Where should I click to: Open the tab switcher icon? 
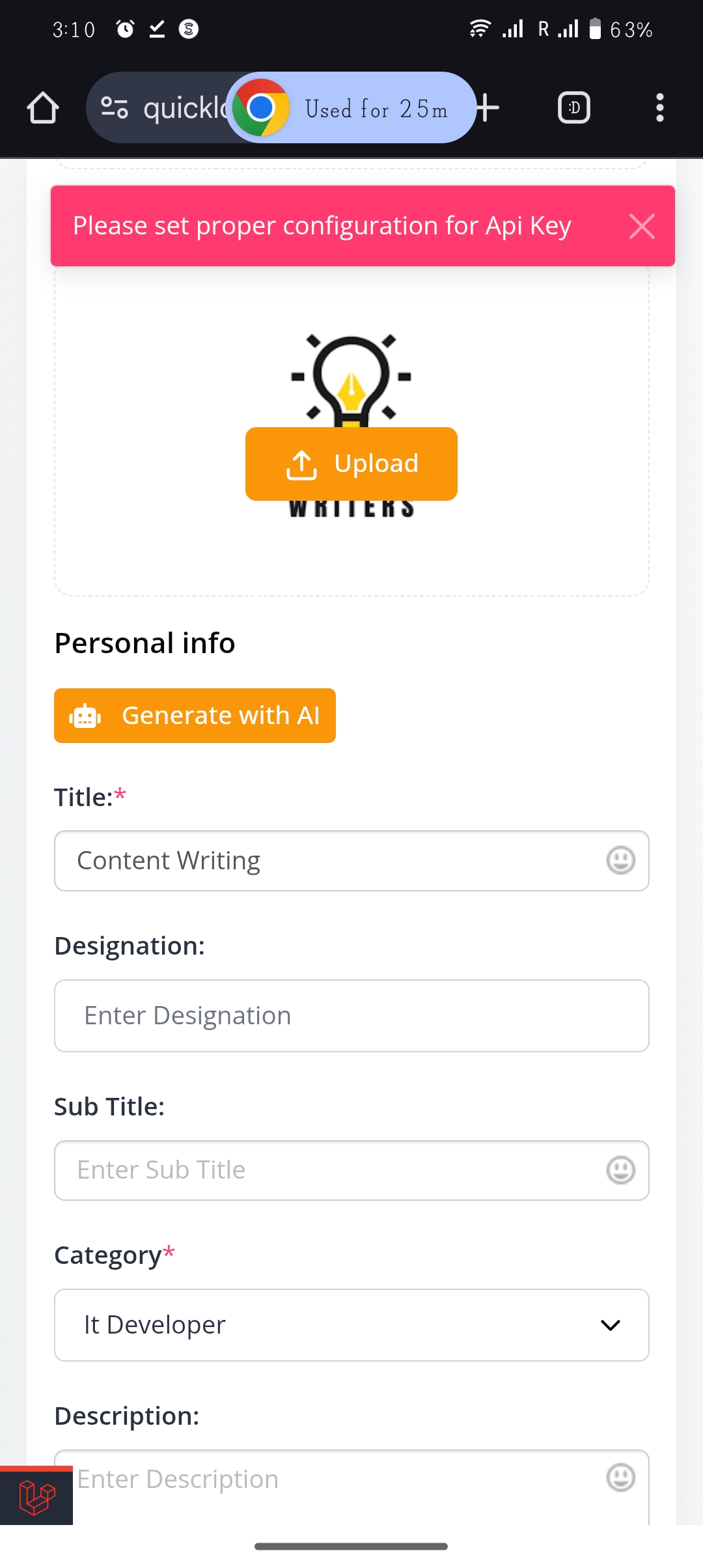click(574, 108)
